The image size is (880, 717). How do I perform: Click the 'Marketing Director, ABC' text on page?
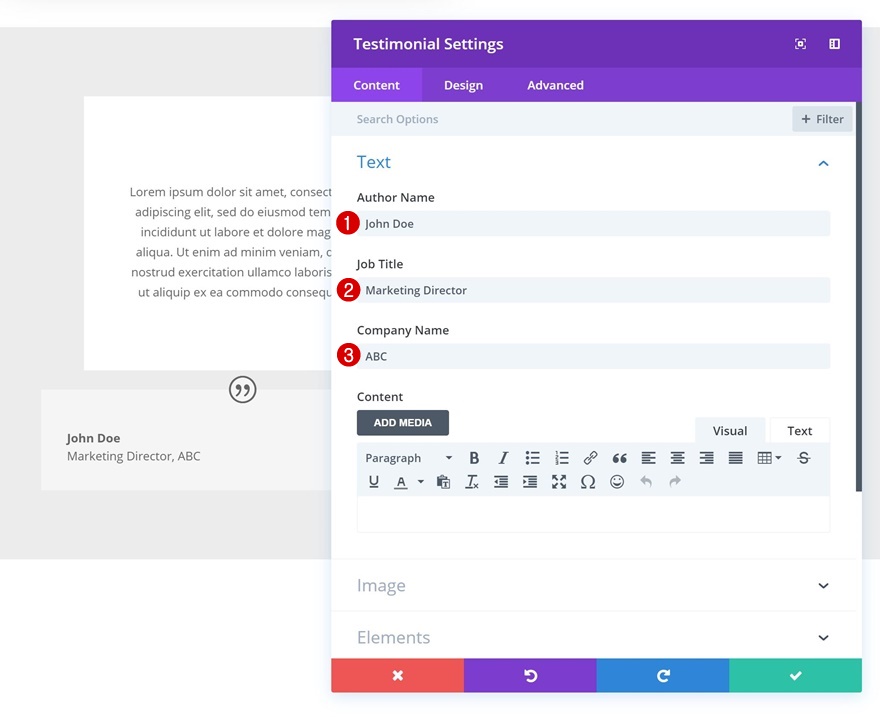coord(134,456)
